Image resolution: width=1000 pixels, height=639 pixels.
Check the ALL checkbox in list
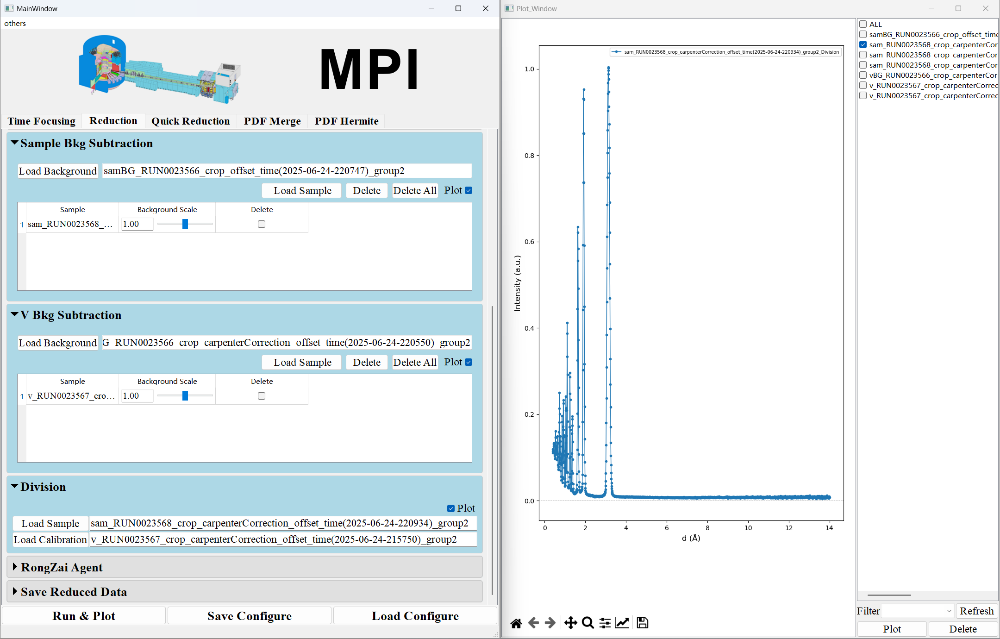pyautogui.click(x=863, y=24)
